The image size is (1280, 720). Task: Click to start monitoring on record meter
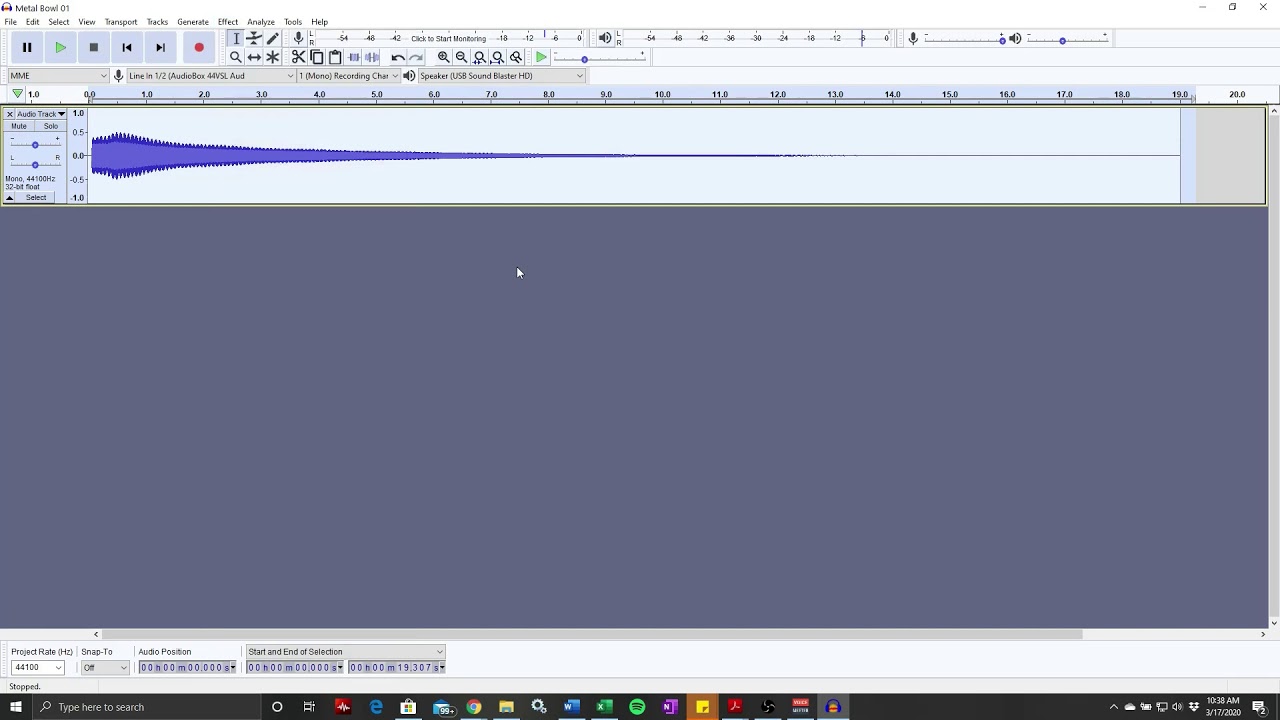tap(448, 38)
